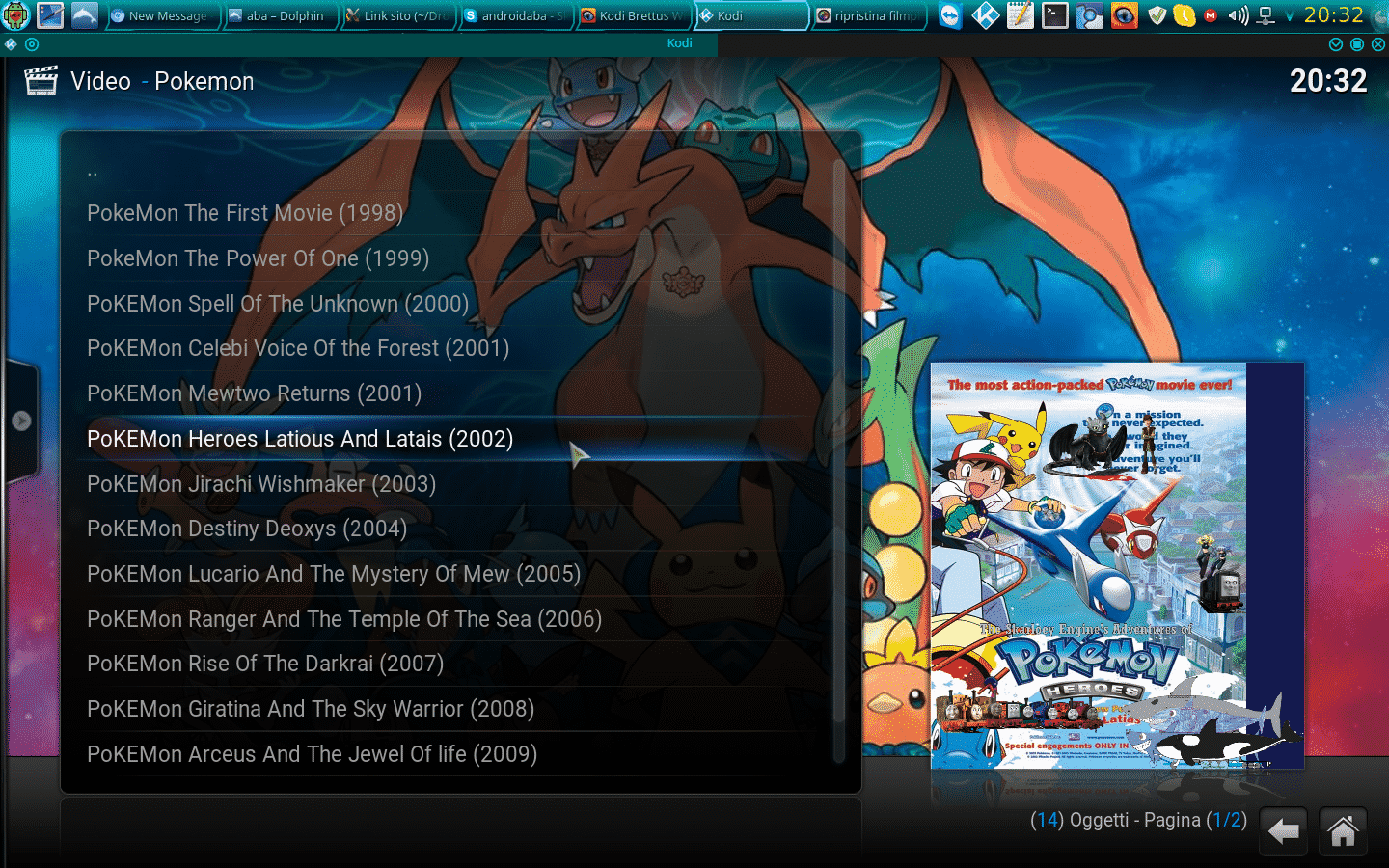The width and height of the screenshot is (1389, 868).
Task: Open the Kodi window menu icon
Action: [x=11, y=44]
